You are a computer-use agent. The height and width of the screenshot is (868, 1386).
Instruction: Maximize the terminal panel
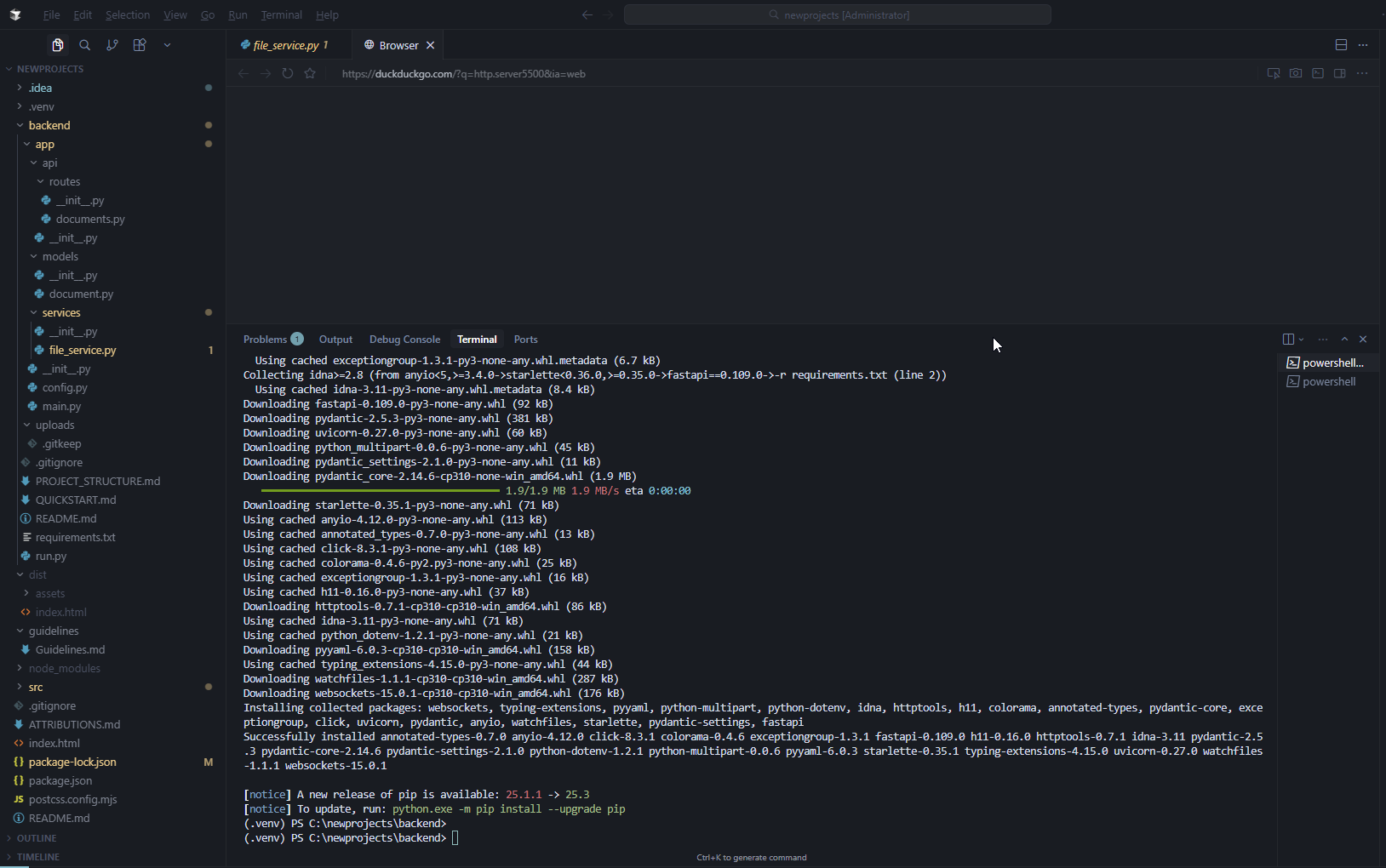point(1344,340)
